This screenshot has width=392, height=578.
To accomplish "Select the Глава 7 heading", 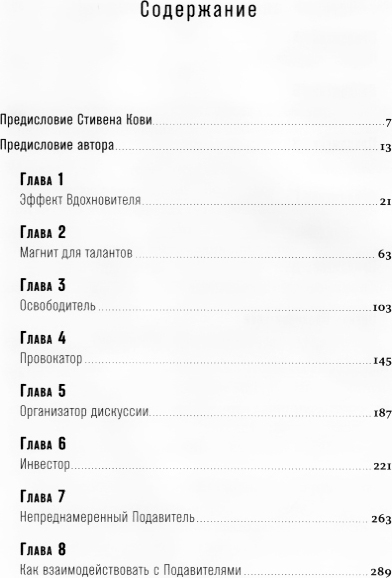I will (x=42, y=497).
